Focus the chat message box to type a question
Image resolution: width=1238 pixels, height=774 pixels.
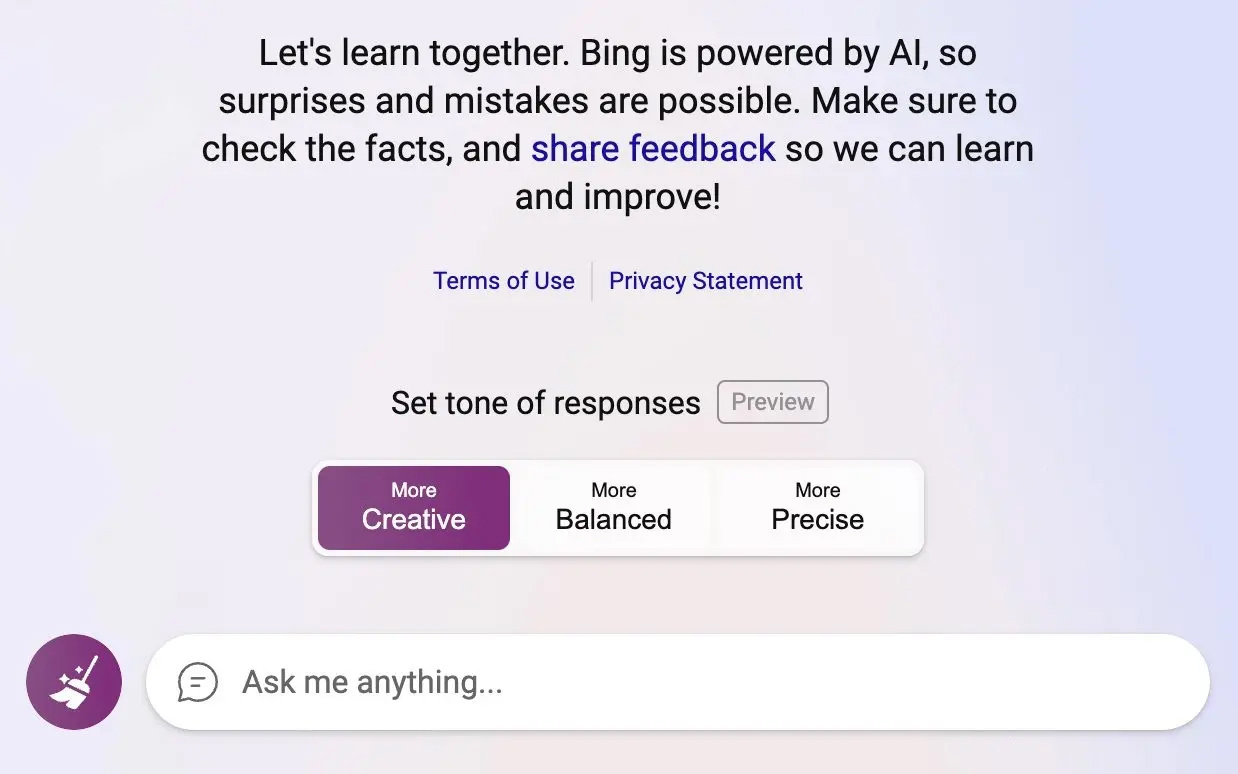tap(600, 682)
